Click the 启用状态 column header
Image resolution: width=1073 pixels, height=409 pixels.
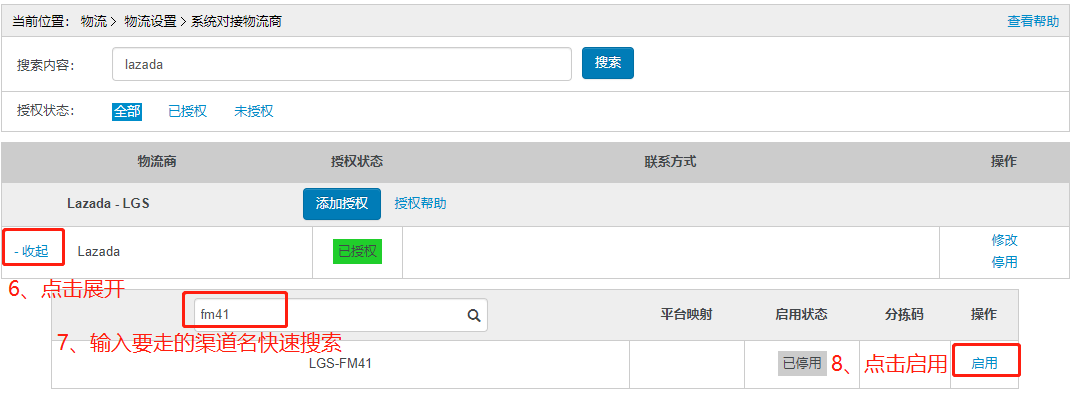[x=801, y=315]
